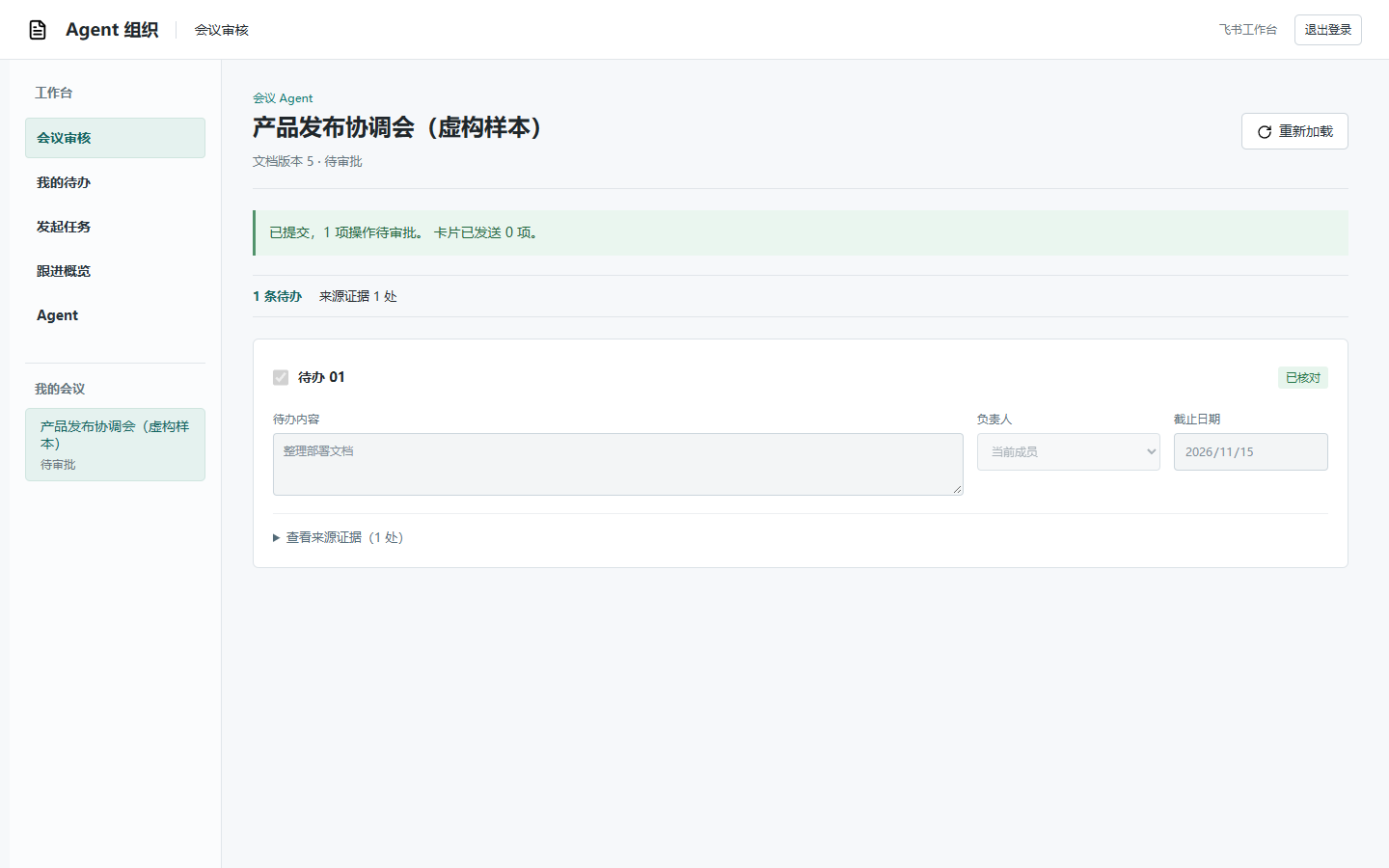Viewport: 1389px width, 868px height.
Task: Click the 重新加载 button label
Action: [x=1306, y=131]
